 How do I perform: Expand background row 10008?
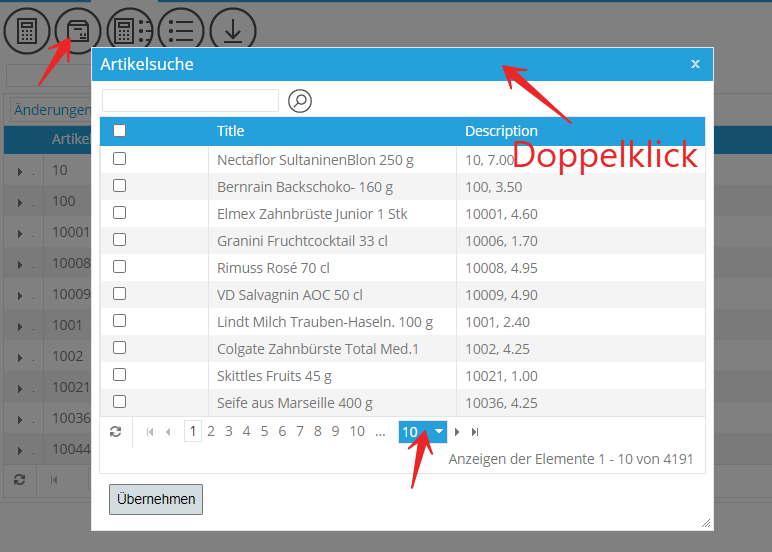tap(20, 265)
